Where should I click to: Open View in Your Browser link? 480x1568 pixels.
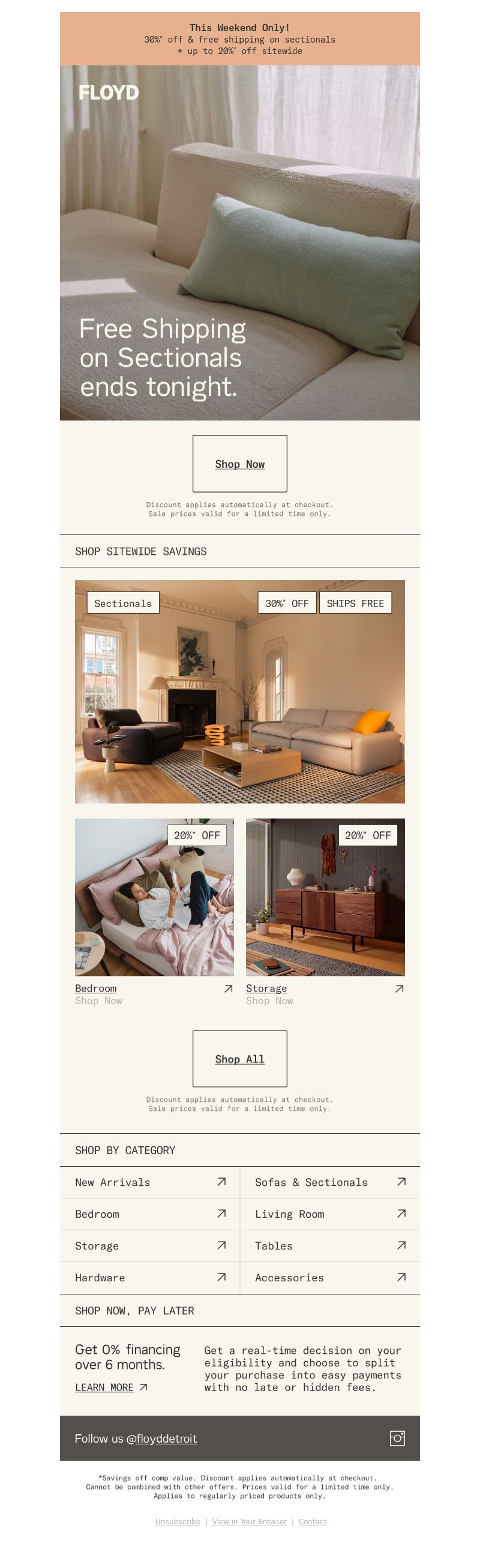click(249, 1521)
